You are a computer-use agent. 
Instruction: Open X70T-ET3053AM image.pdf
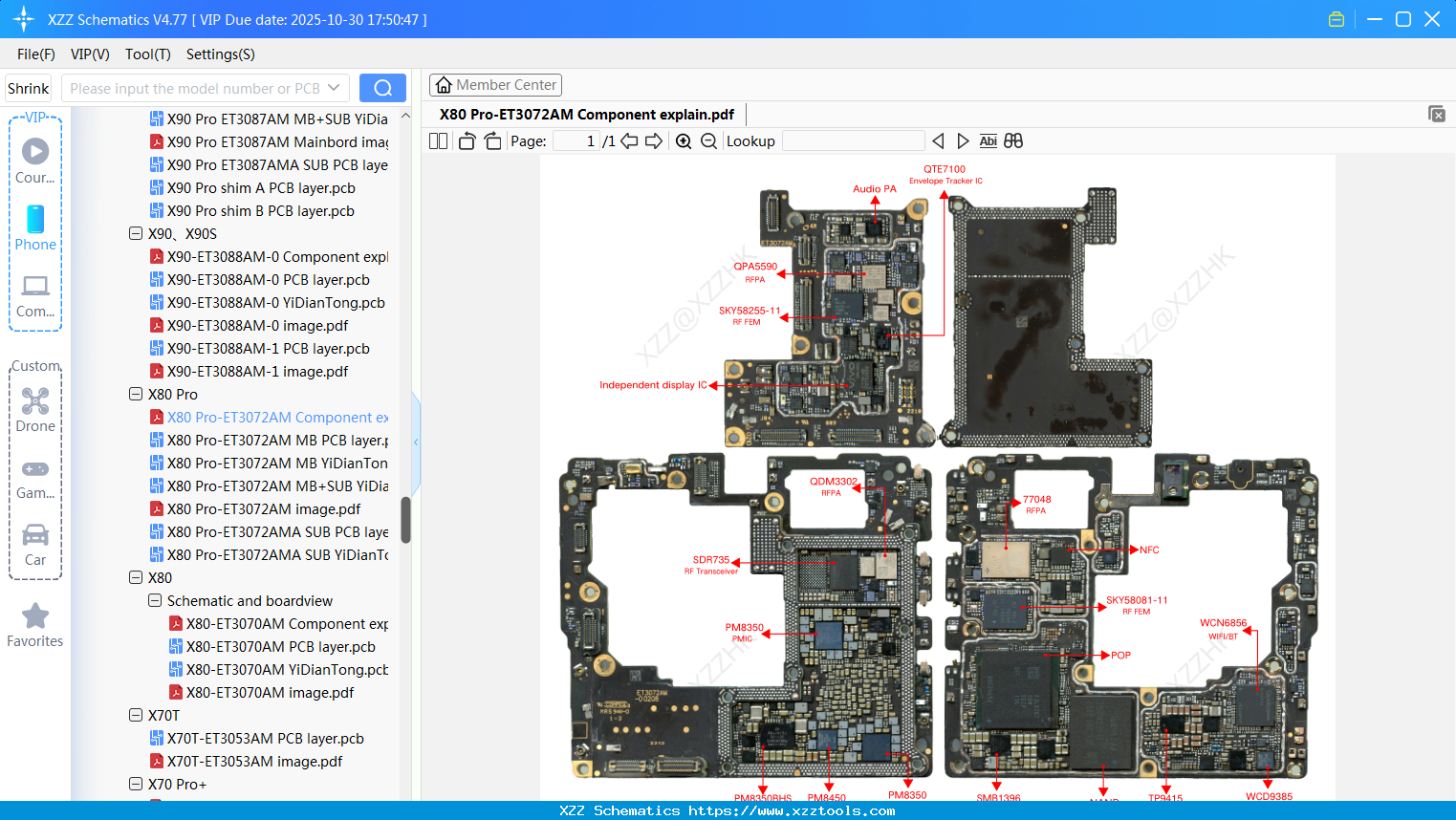point(246,761)
